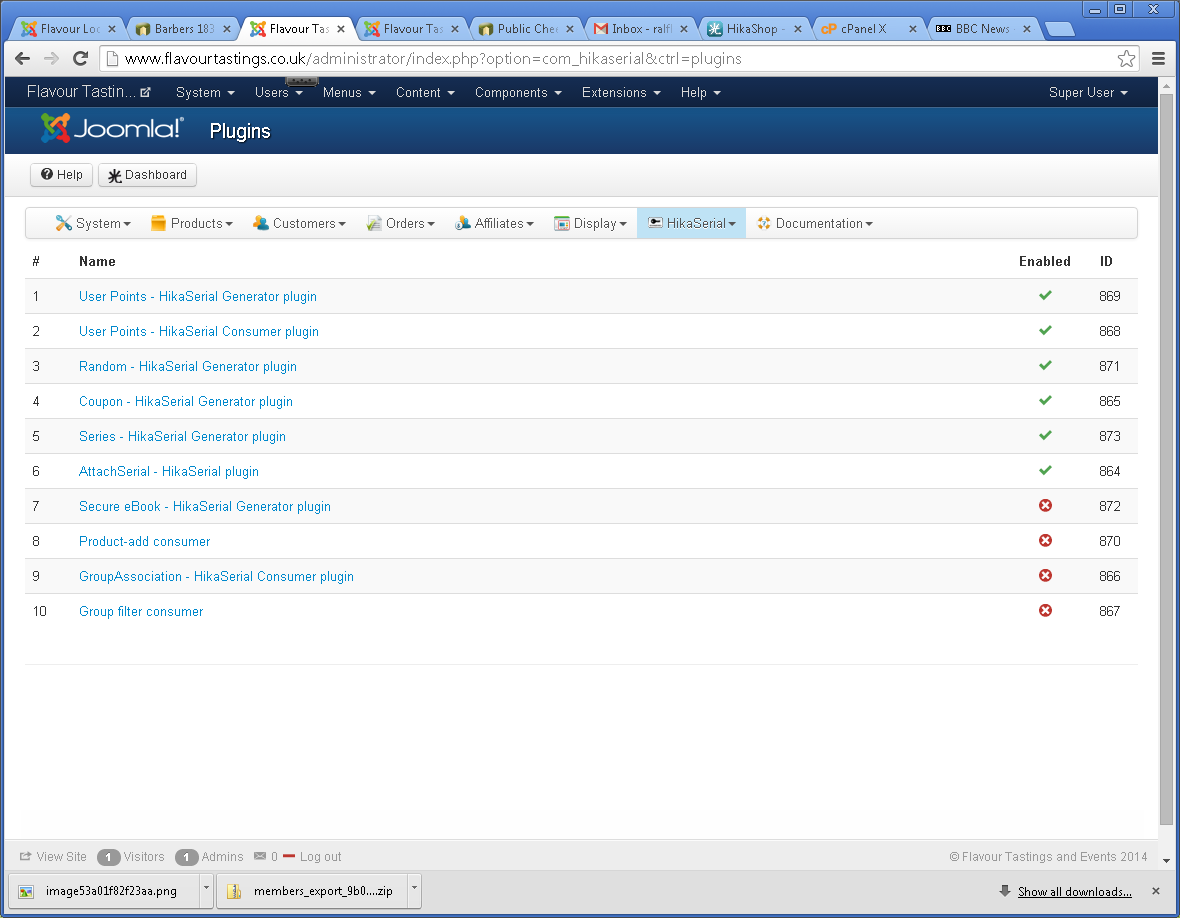The width and height of the screenshot is (1180, 918).
Task: Open the Components menu
Action: 519,93
